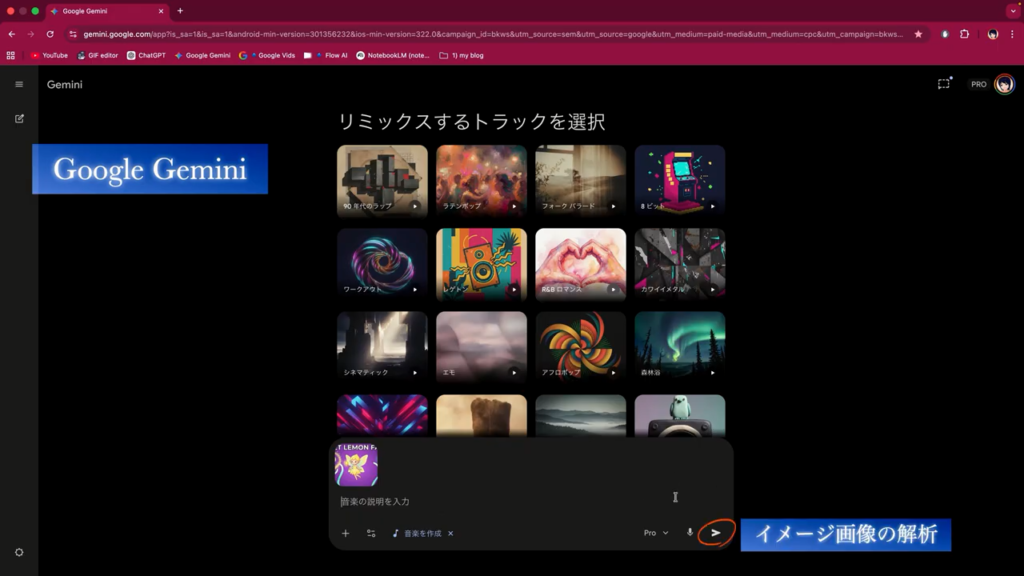The height and width of the screenshot is (576, 1024).
Task: Click the send arrow to submit the prompt
Action: click(x=715, y=533)
